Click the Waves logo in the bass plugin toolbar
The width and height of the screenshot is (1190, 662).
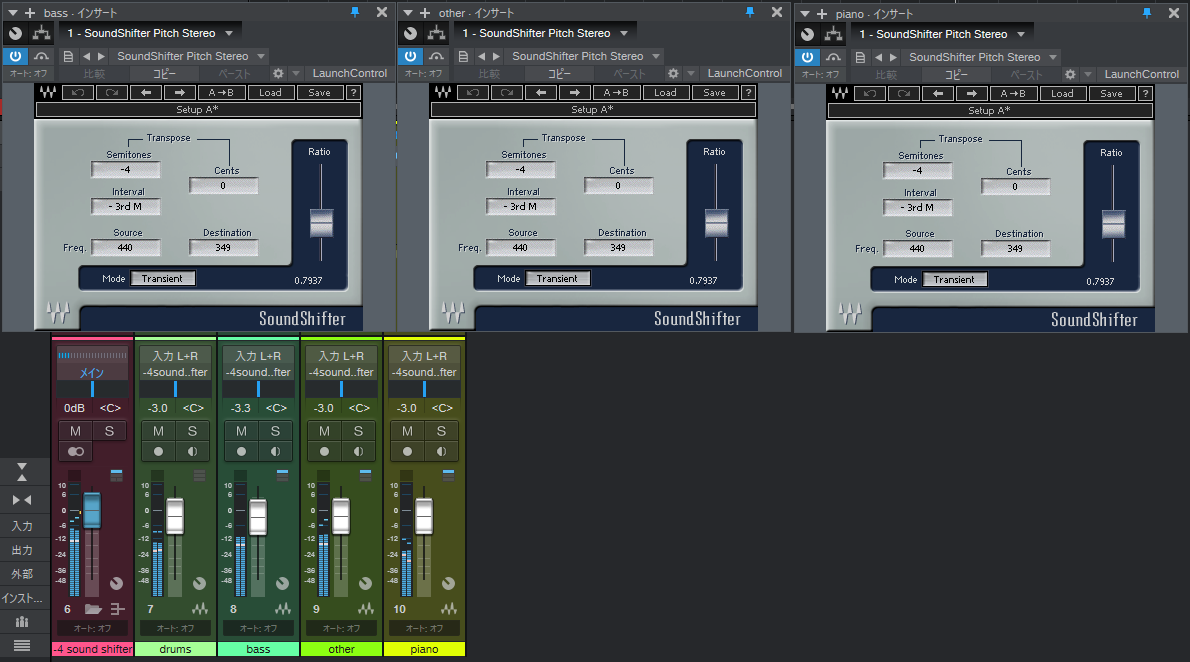click(x=48, y=93)
